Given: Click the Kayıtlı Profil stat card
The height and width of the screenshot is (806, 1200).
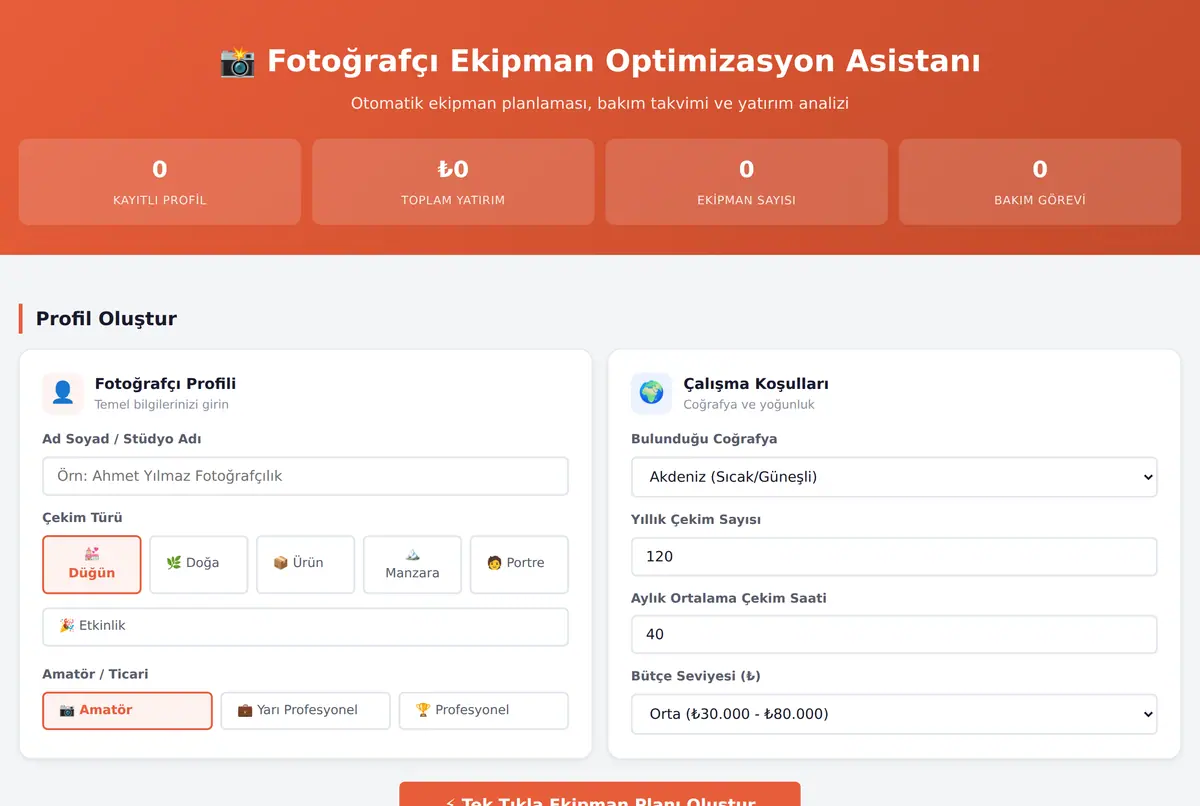Looking at the screenshot, I should 160,181.
